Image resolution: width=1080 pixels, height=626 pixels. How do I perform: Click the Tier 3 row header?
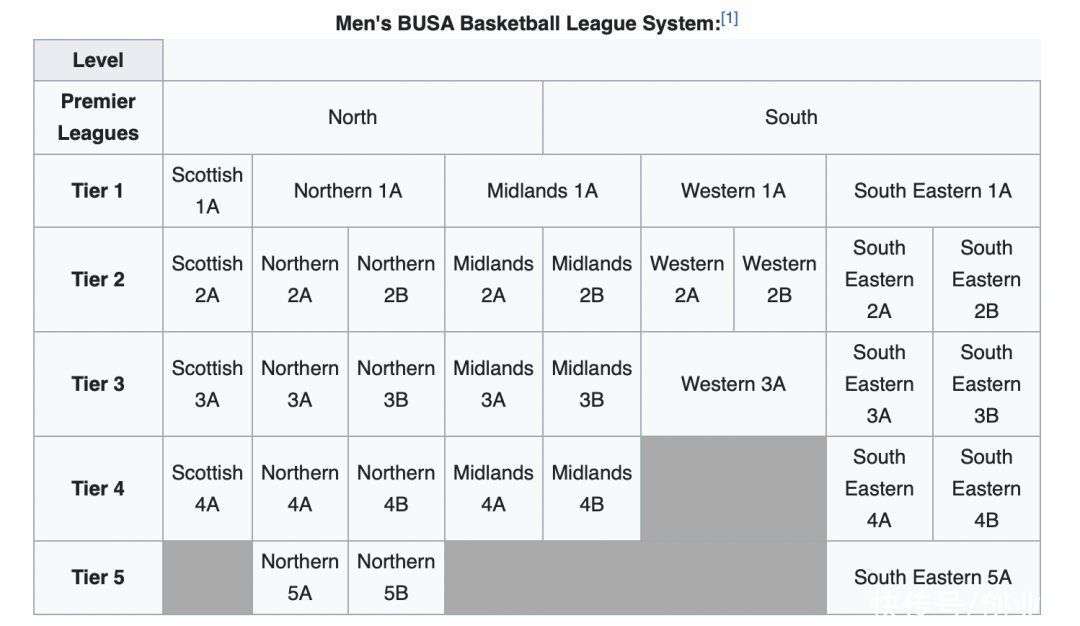[98, 384]
